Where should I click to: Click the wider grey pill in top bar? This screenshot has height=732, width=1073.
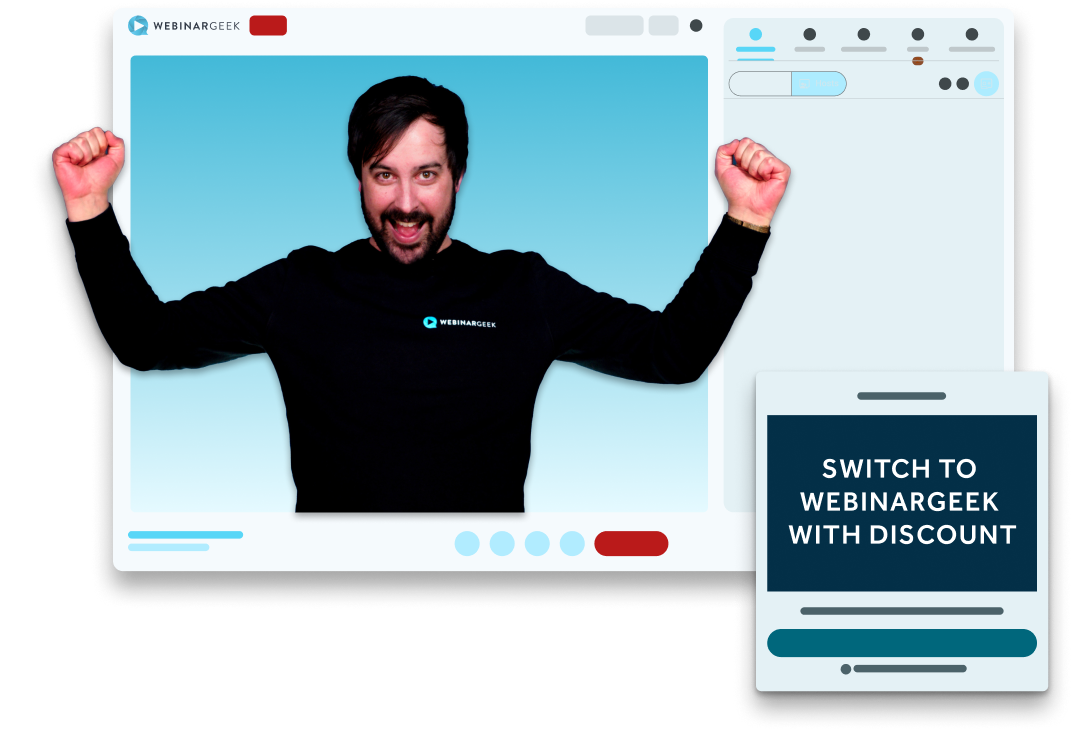click(x=614, y=25)
